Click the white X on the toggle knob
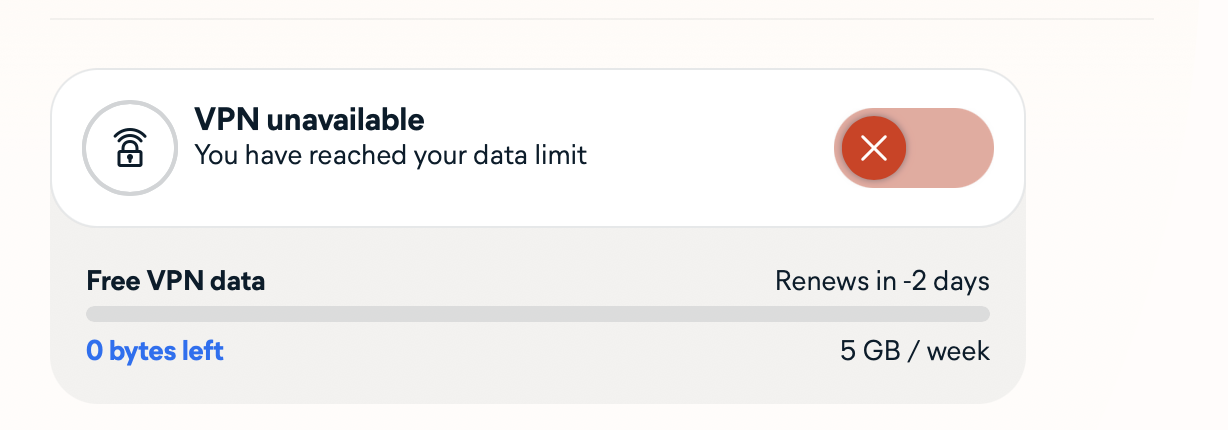 pyautogui.click(x=874, y=149)
